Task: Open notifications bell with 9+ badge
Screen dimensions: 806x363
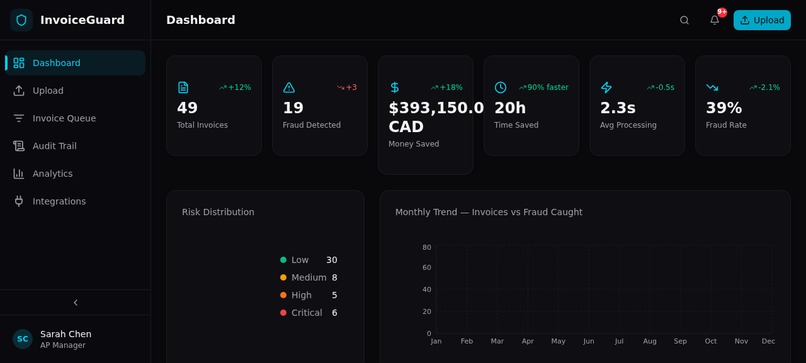Action: [x=715, y=20]
